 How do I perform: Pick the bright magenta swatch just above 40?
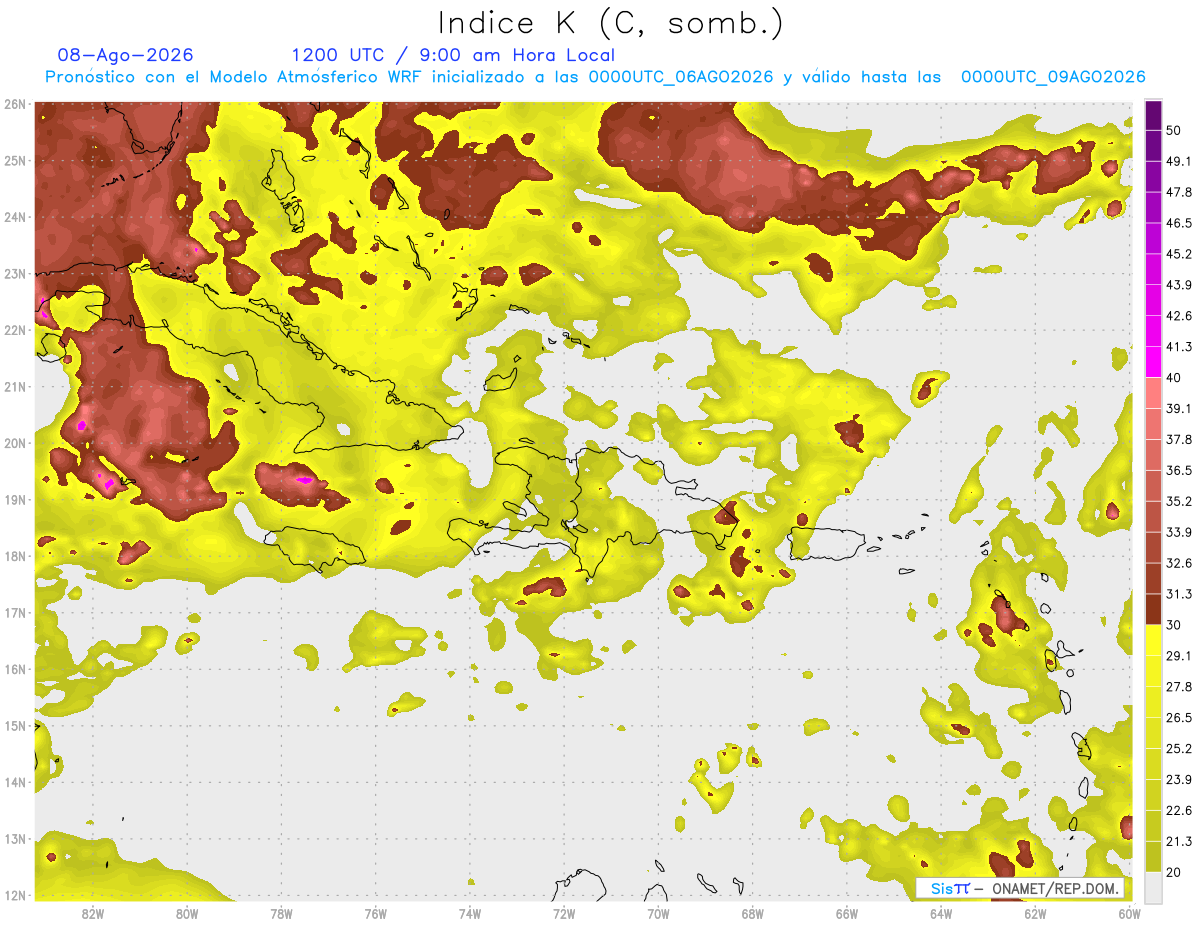1153,361
